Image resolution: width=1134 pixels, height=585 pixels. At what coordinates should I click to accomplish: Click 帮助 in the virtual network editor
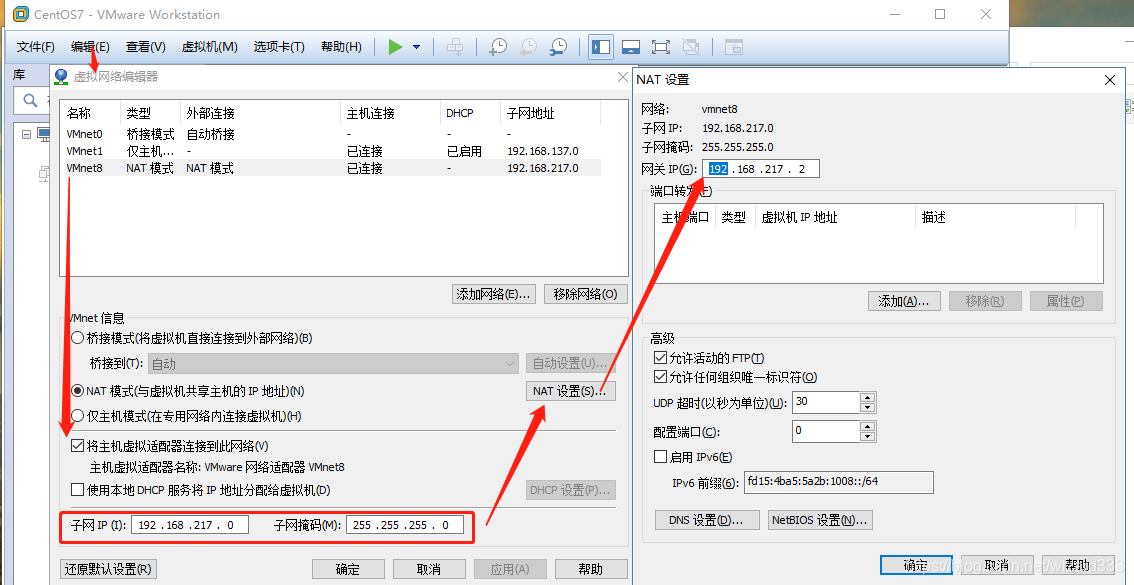pyautogui.click(x=591, y=569)
